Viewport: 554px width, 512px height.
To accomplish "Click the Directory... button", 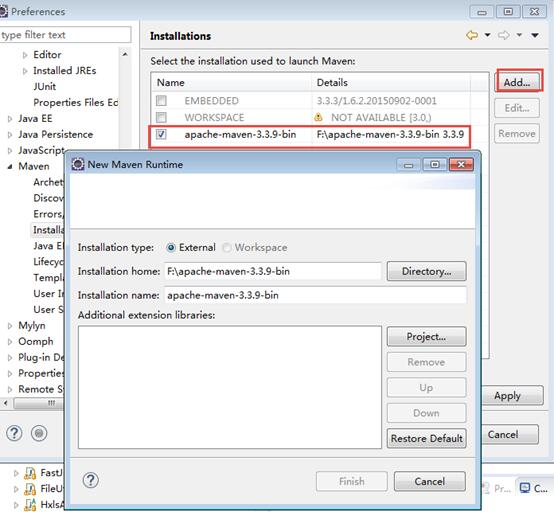I will [x=426, y=271].
